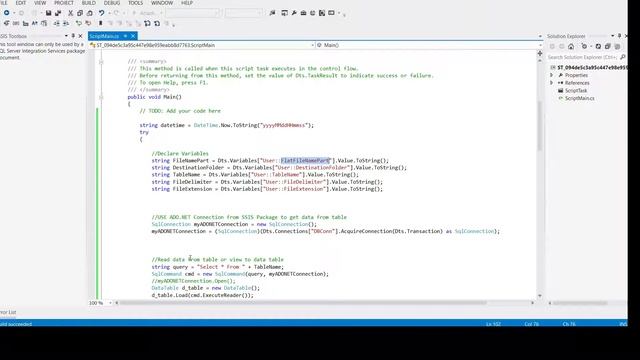This screenshot has width=640, height=360.
Task: Pin the ScriptMain.cs tab
Action: (126, 36)
